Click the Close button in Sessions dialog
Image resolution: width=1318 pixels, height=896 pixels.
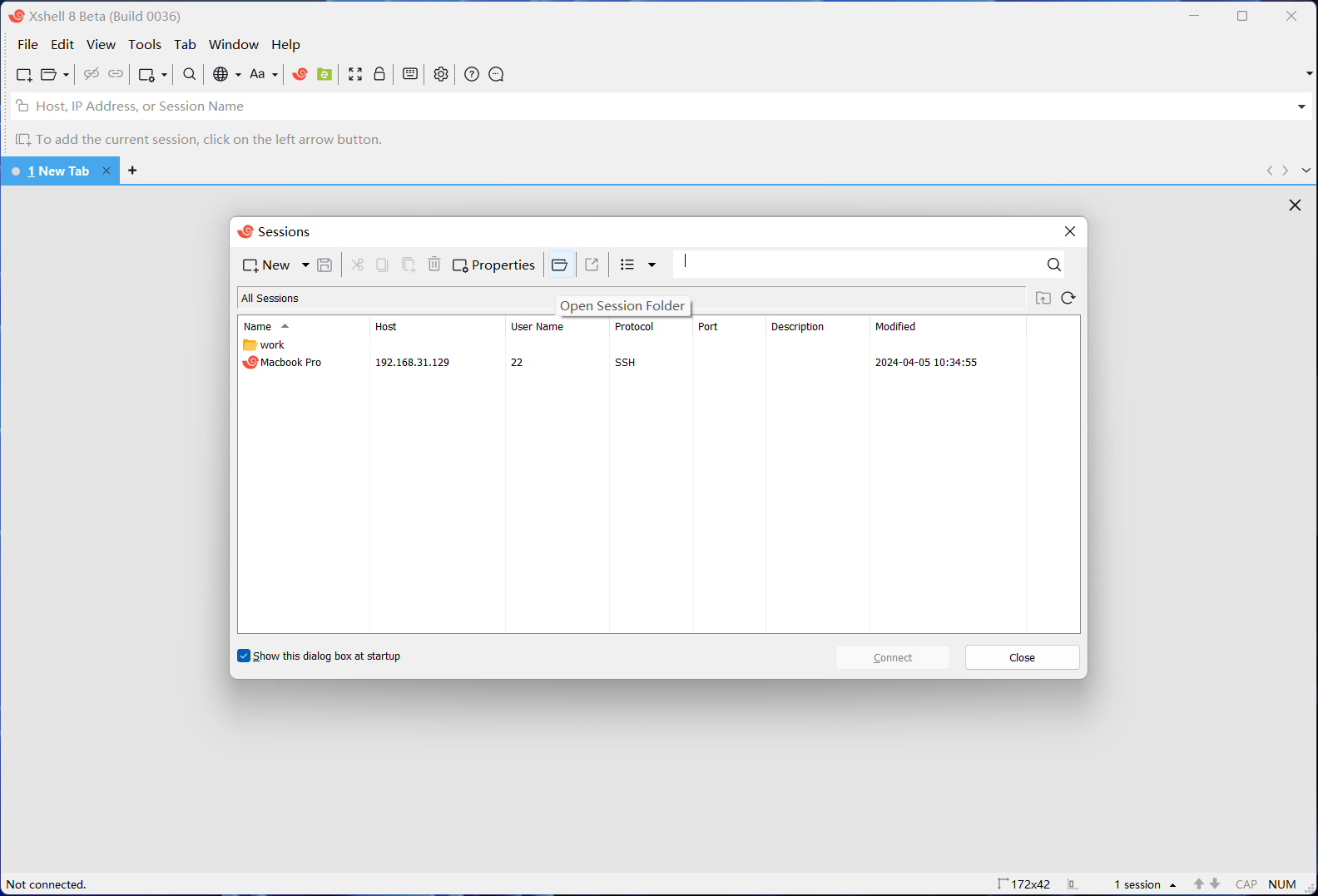(1022, 657)
